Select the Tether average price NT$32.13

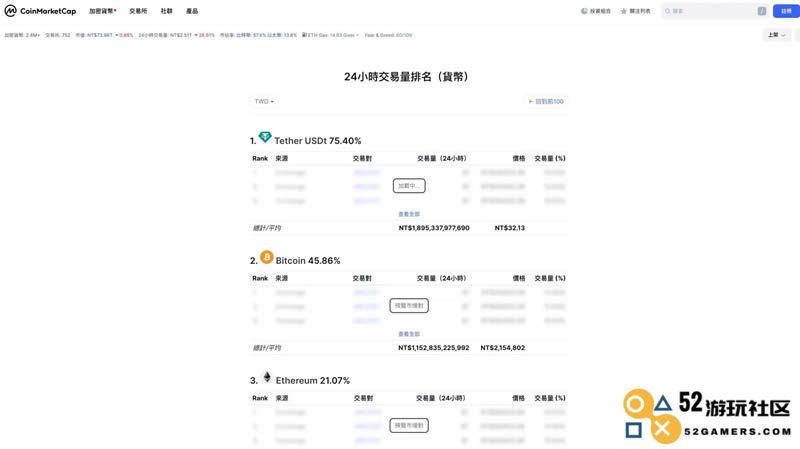(x=510, y=228)
